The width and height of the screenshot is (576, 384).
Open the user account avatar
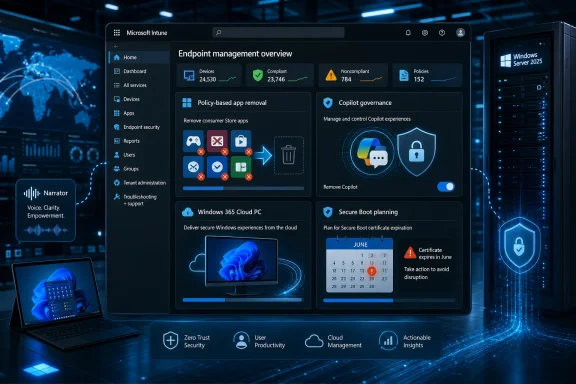[x=460, y=33]
